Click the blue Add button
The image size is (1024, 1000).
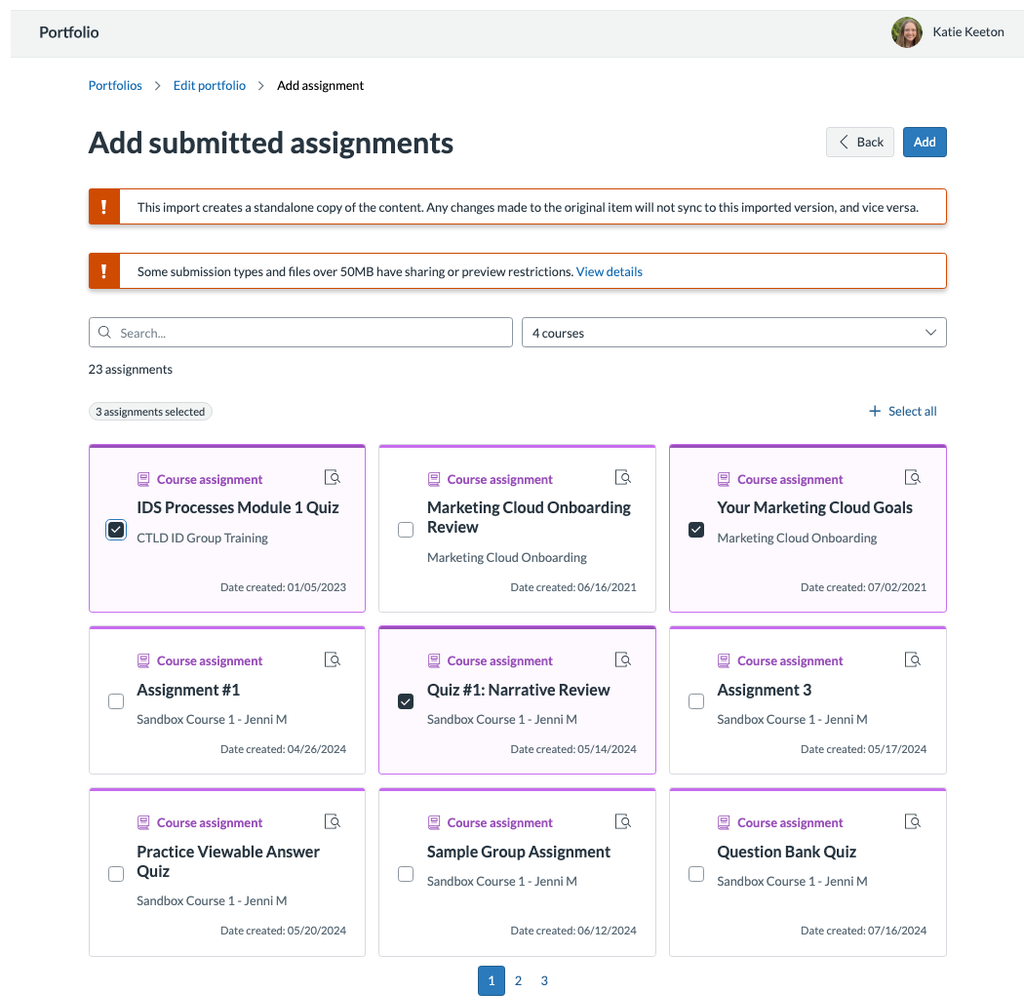point(924,142)
